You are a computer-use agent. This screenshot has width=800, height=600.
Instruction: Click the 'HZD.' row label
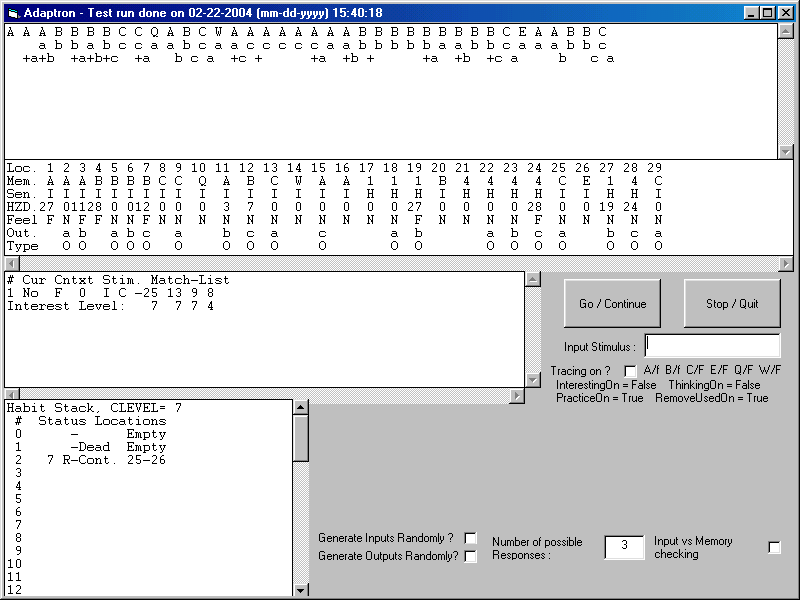(21, 207)
